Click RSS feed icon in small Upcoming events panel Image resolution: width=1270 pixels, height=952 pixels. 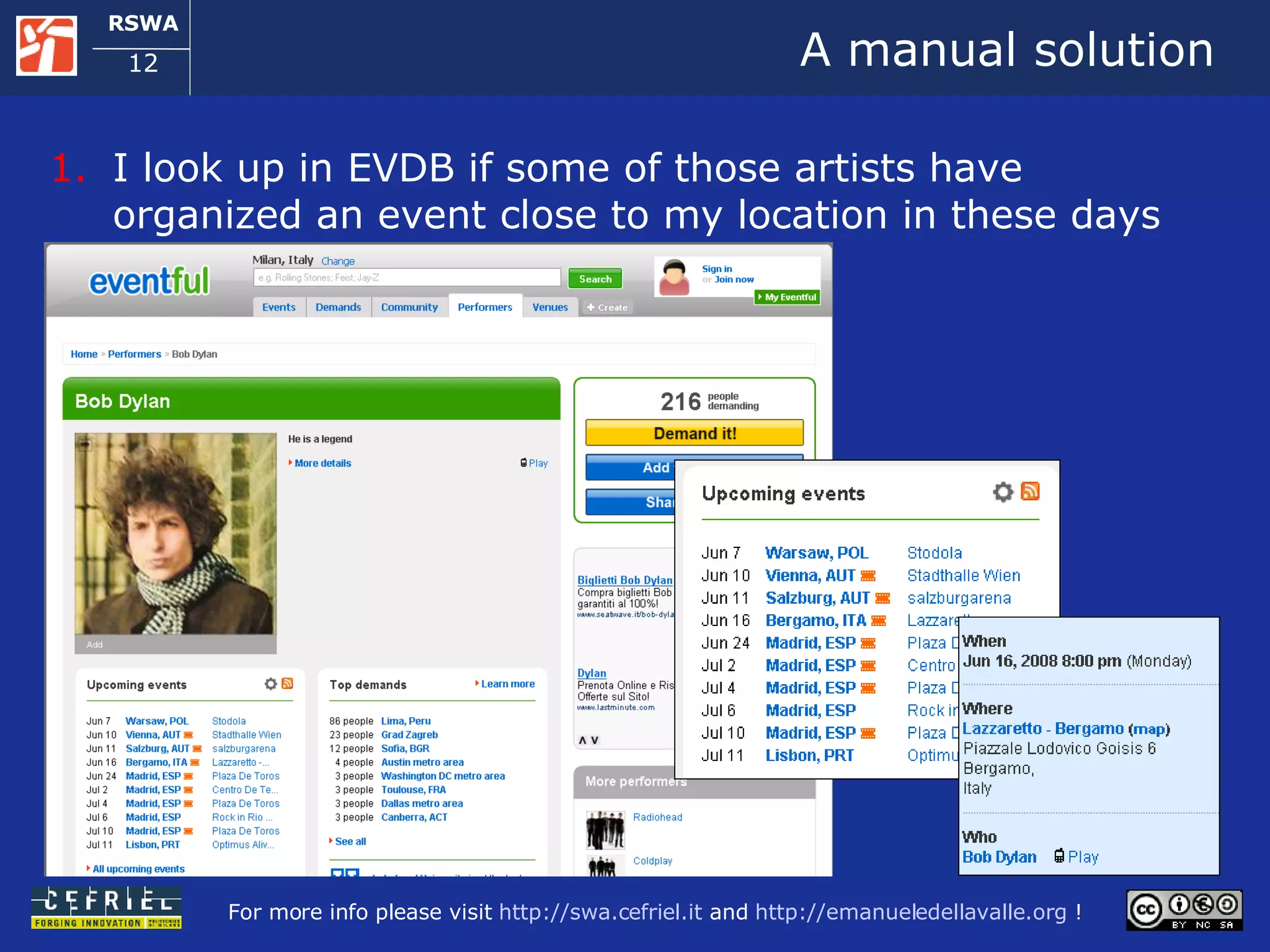click(x=287, y=684)
